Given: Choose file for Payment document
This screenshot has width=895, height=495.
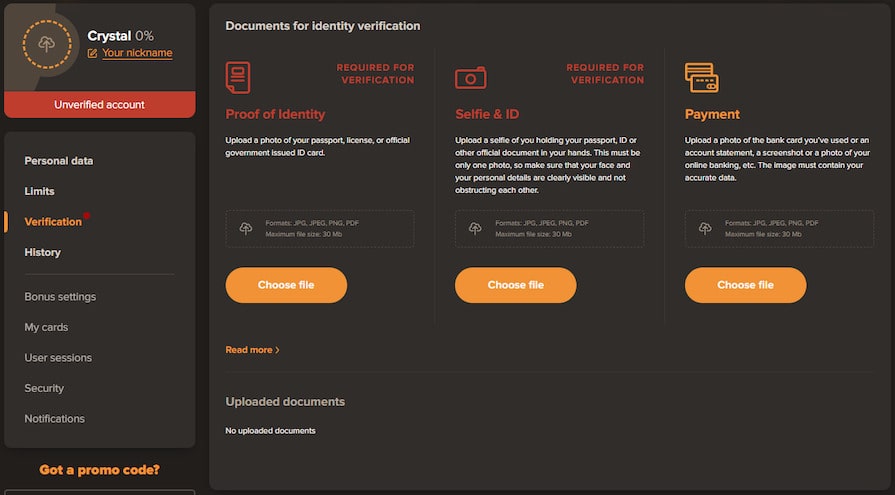Looking at the screenshot, I should [745, 285].
